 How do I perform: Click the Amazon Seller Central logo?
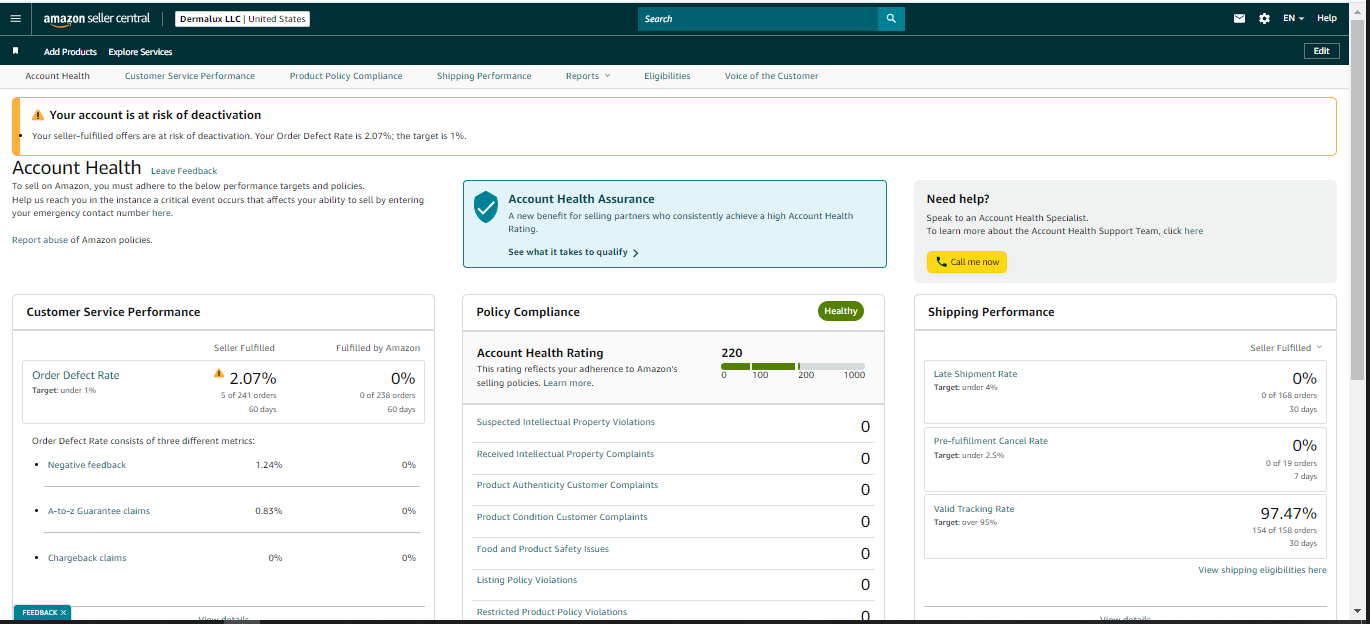(97, 19)
